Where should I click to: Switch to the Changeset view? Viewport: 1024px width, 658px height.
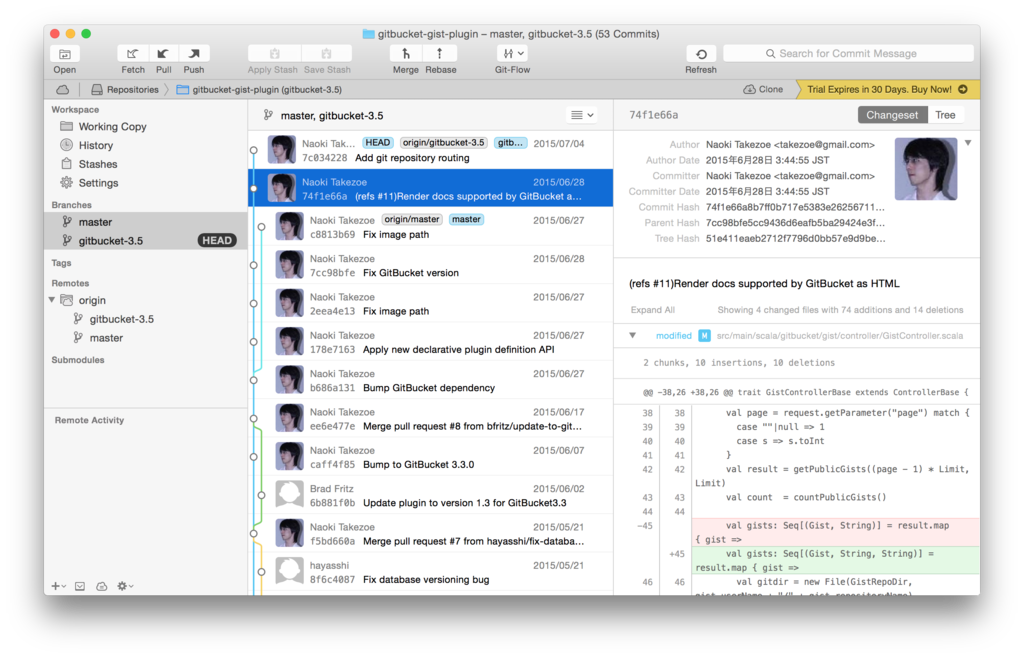(x=891, y=115)
